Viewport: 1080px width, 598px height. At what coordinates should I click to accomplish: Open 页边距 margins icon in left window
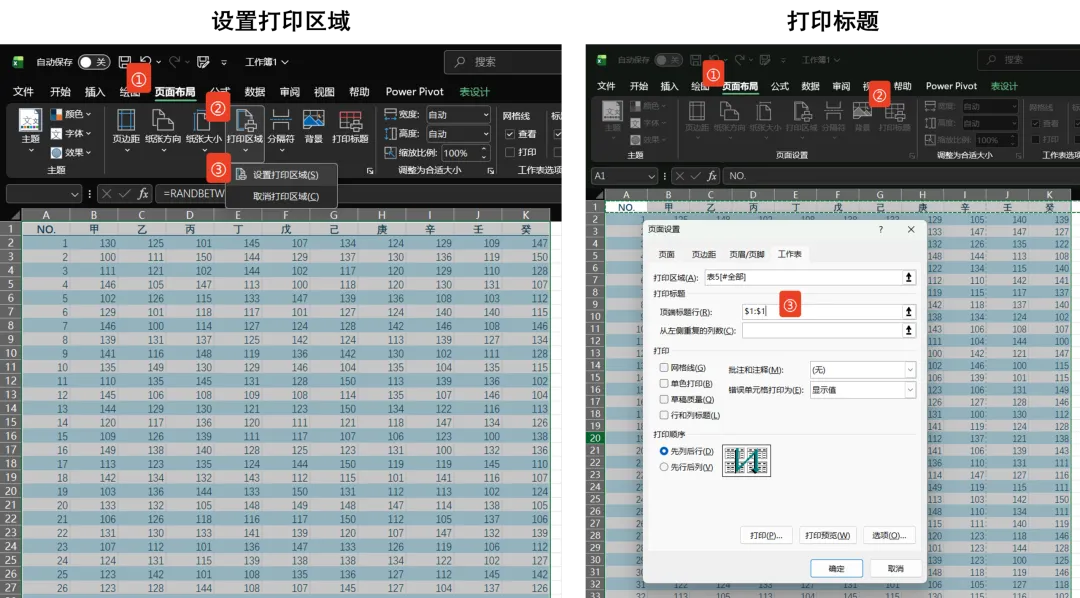[126, 120]
